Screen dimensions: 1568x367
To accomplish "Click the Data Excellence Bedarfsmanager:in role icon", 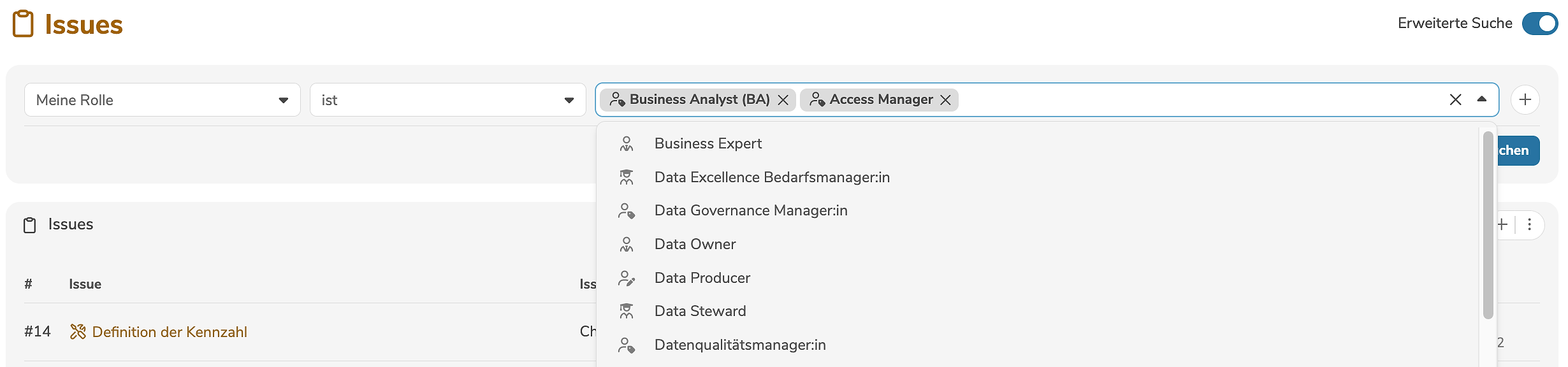I will pyautogui.click(x=626, y=177).
